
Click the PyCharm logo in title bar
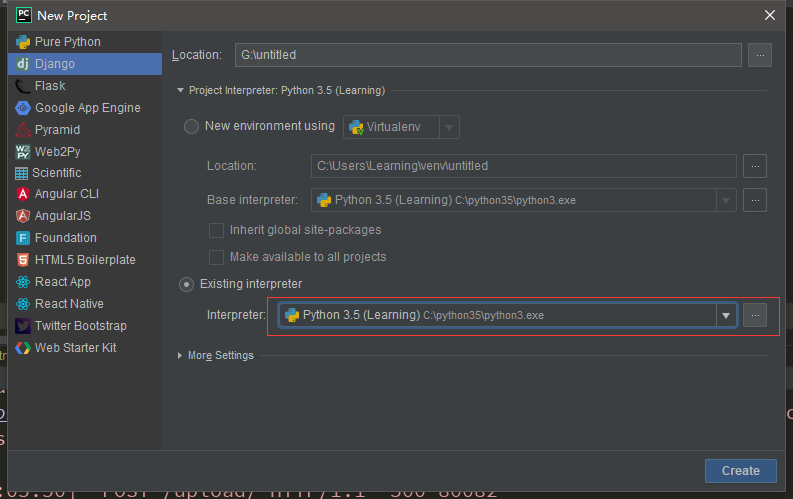tap(24, 15)
